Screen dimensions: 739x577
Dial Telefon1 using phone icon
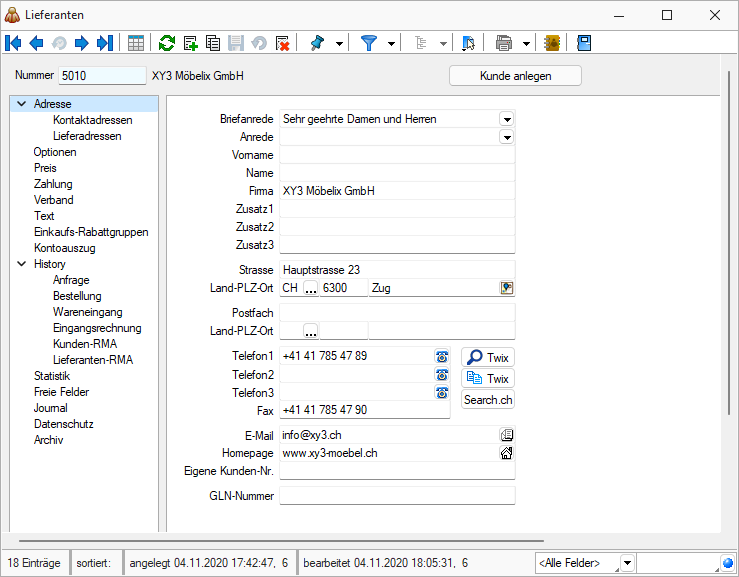click(x=442, y=356)
